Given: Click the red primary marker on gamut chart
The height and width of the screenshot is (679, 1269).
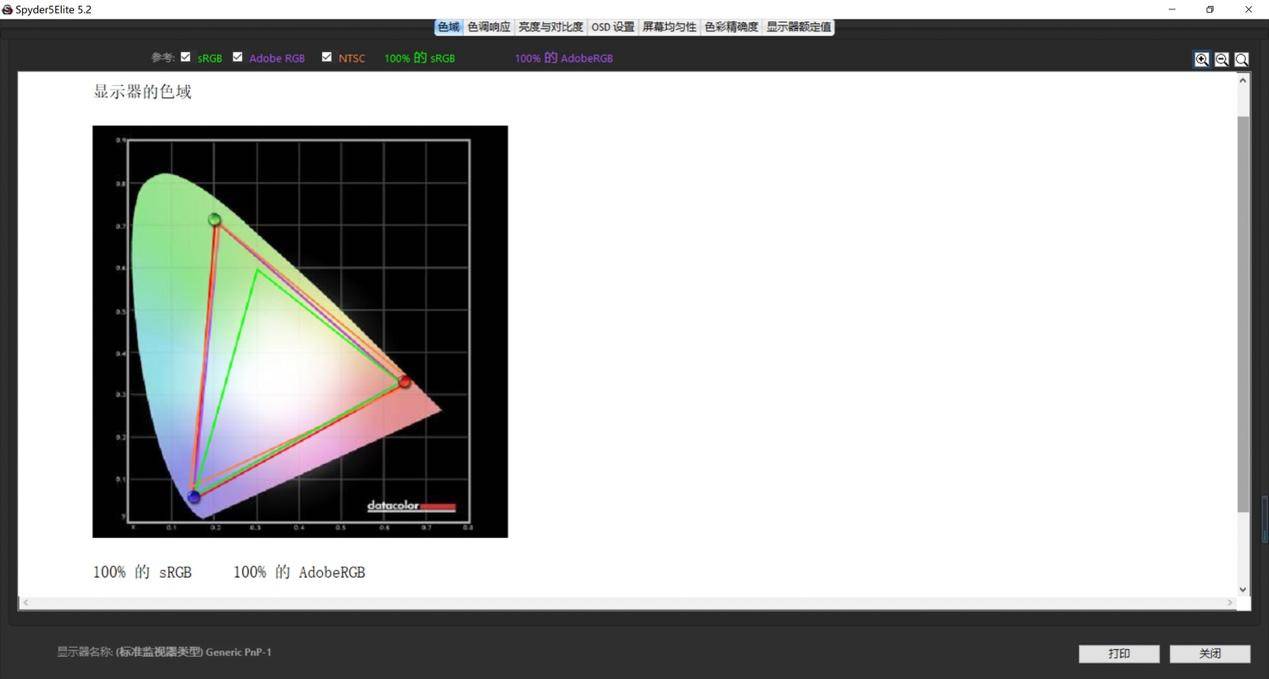Looking at the screenshot, I should click(x=404, y=382).
